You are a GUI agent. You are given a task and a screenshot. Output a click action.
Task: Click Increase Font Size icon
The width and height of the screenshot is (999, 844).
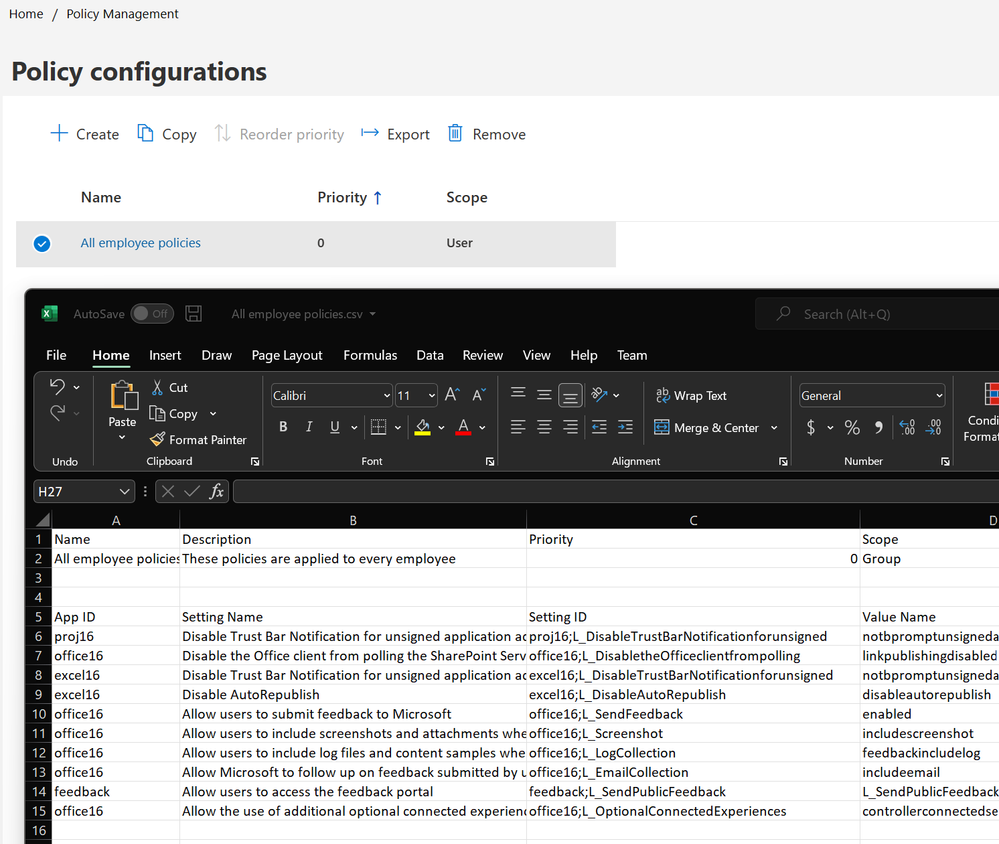point(452,395)
